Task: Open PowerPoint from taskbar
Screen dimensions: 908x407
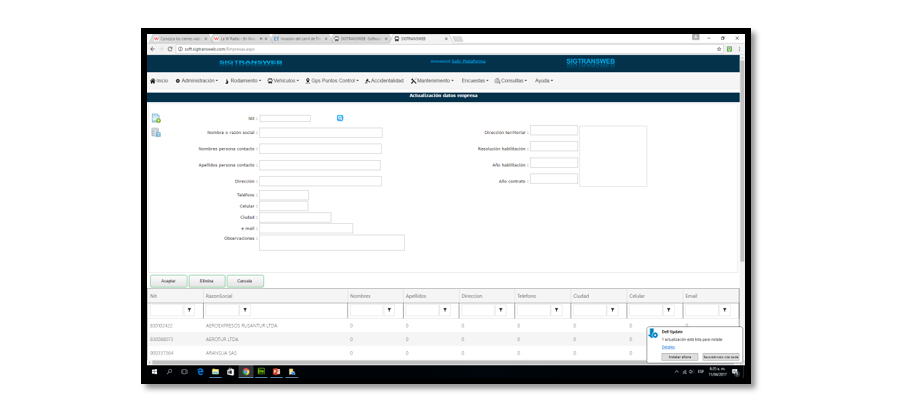Action: click(277, 372)
